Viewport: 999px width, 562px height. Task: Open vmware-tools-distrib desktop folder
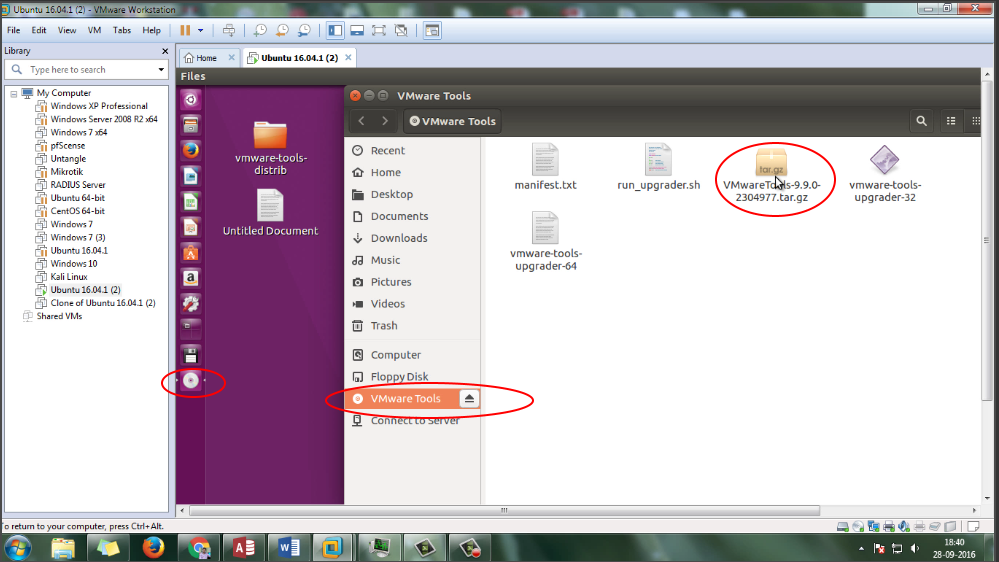point(270,148)
